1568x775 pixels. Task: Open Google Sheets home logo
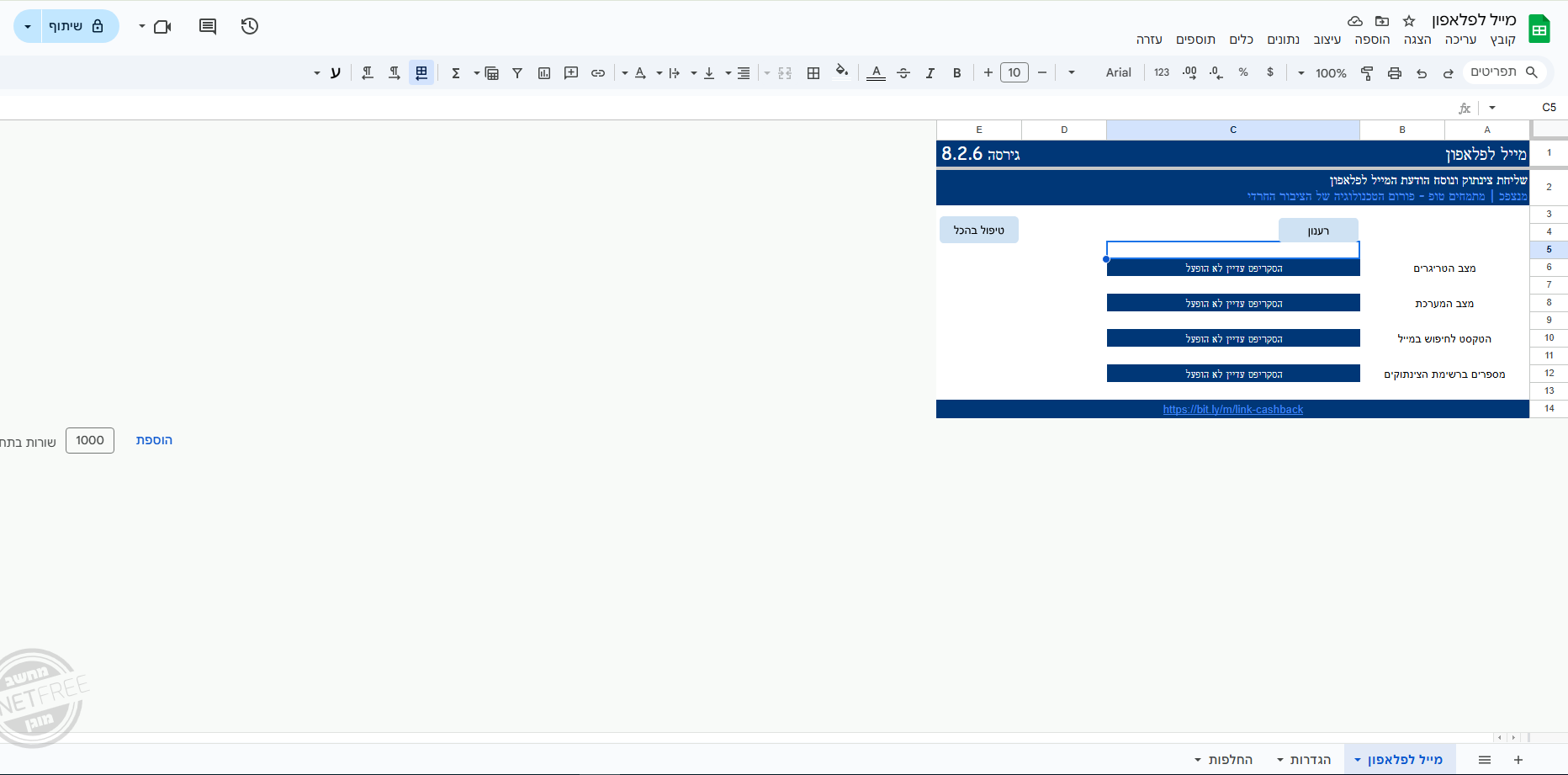pos(1539,29)
